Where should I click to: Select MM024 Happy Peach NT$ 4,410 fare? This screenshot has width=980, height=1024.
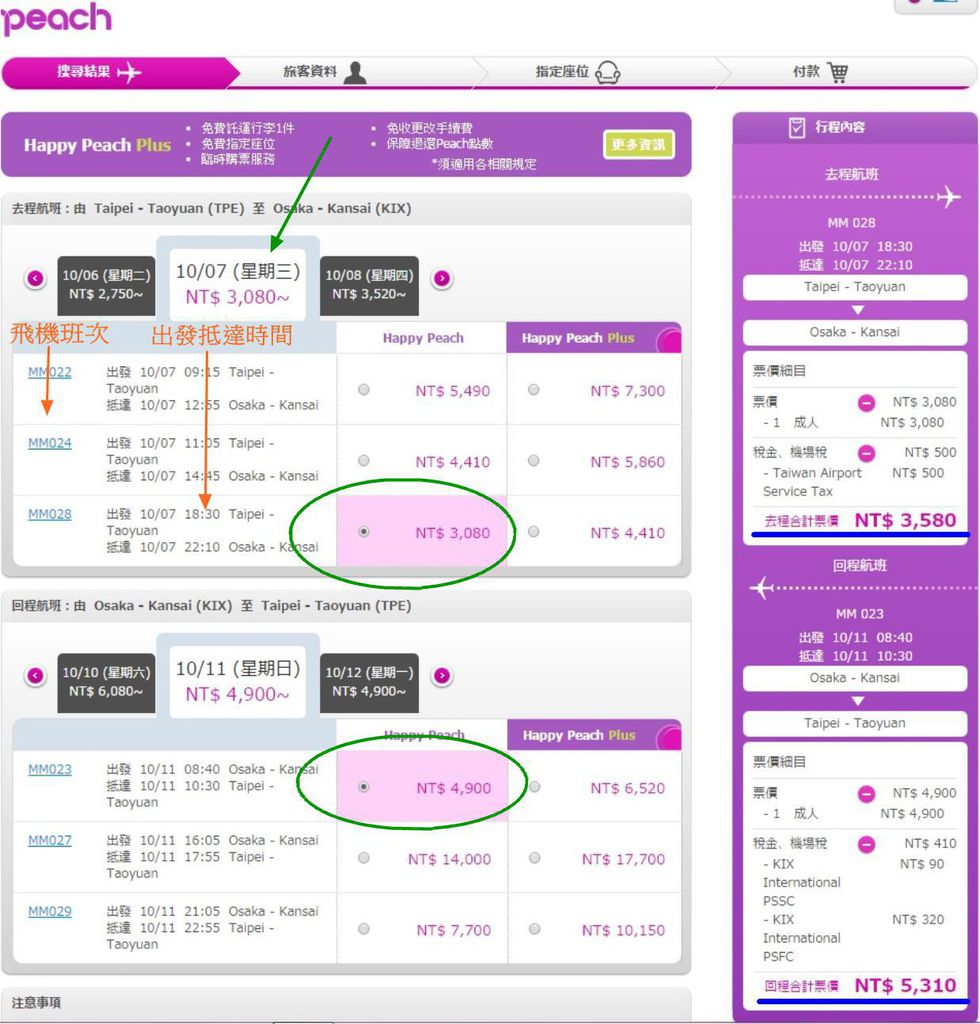(364, 461)
